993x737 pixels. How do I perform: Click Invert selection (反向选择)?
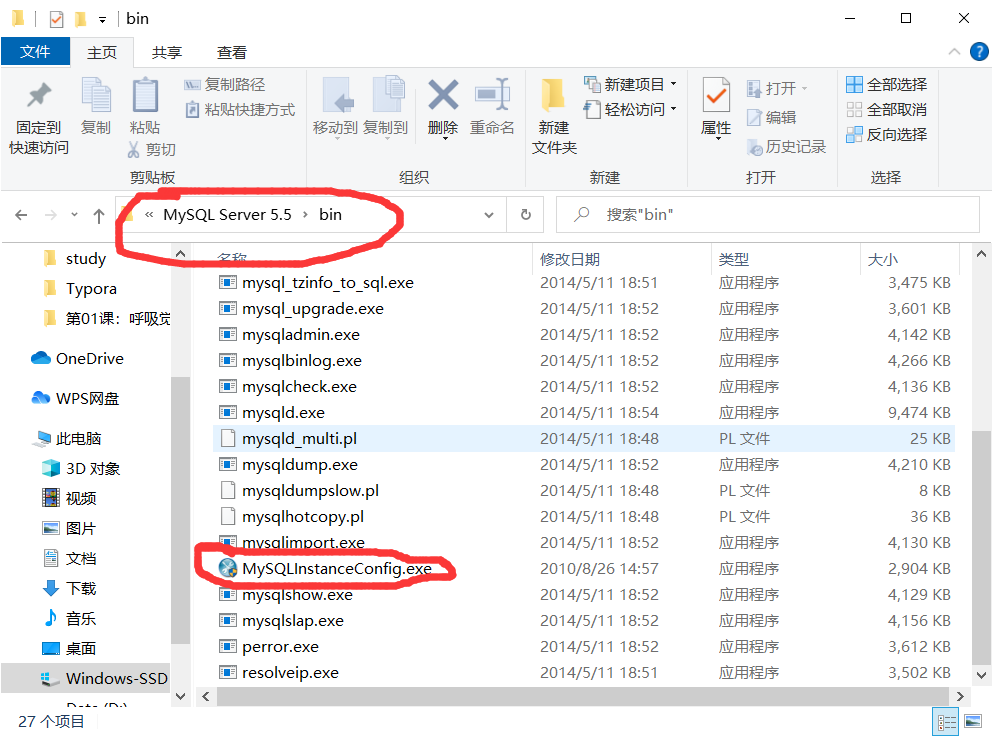coord(887,134)
